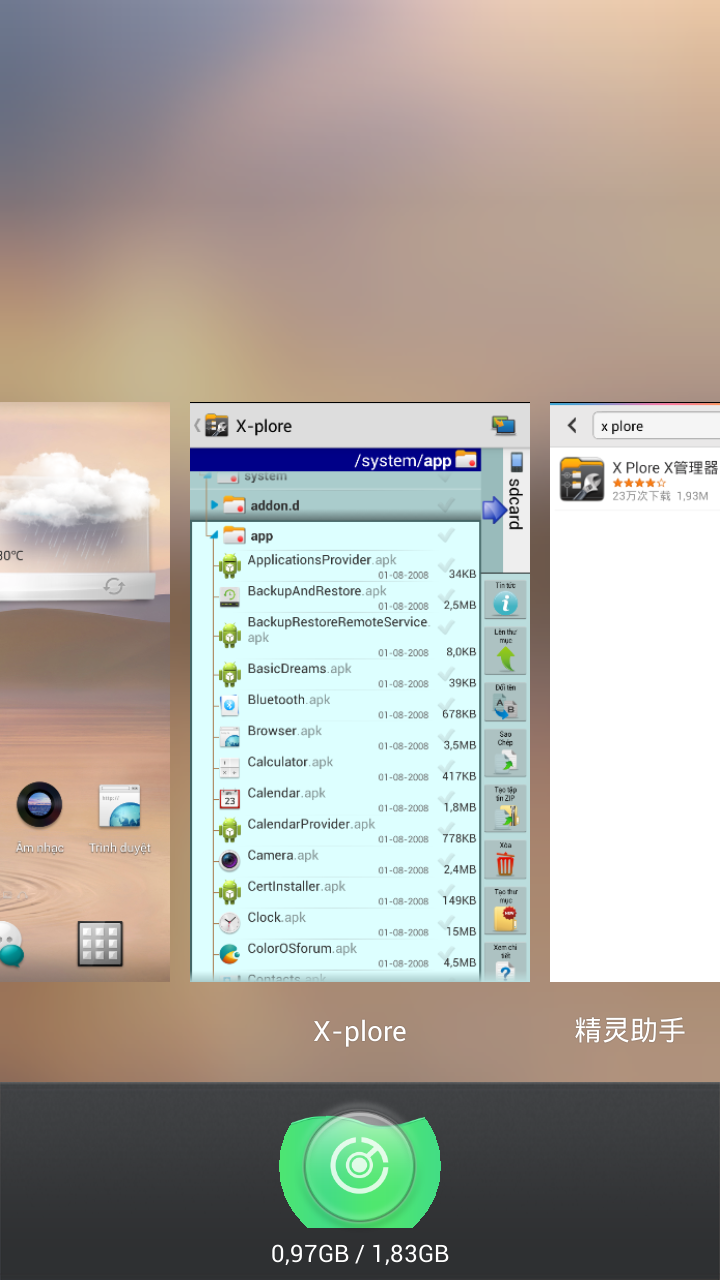The image size is (720, 1280).
Task: Tap the app drawer grid icon on home screen
Action: click(100, 943)
